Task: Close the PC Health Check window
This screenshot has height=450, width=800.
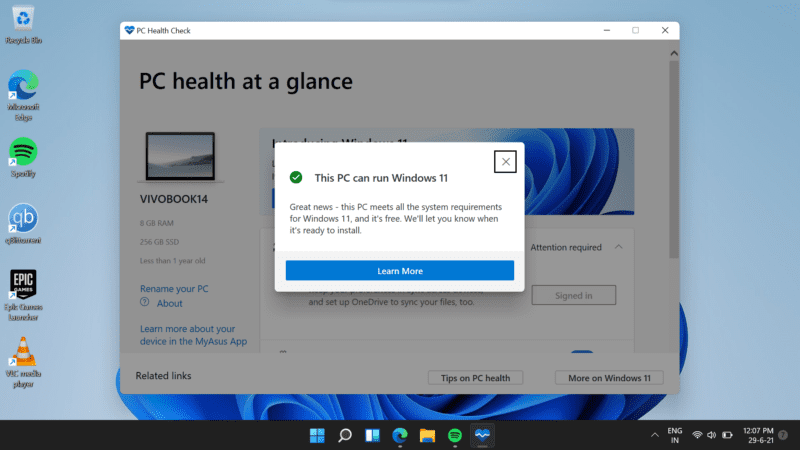Action: coord(665,31)
